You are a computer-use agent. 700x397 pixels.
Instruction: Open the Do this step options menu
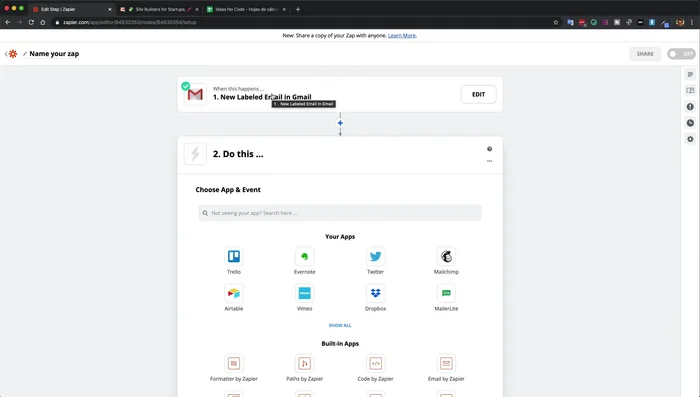(489, 161)
